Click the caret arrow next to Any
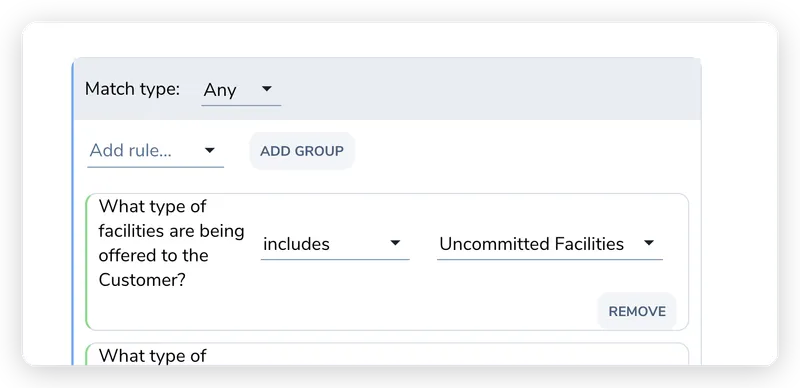This screenshot has height=388, width=800. click(266, 89)
